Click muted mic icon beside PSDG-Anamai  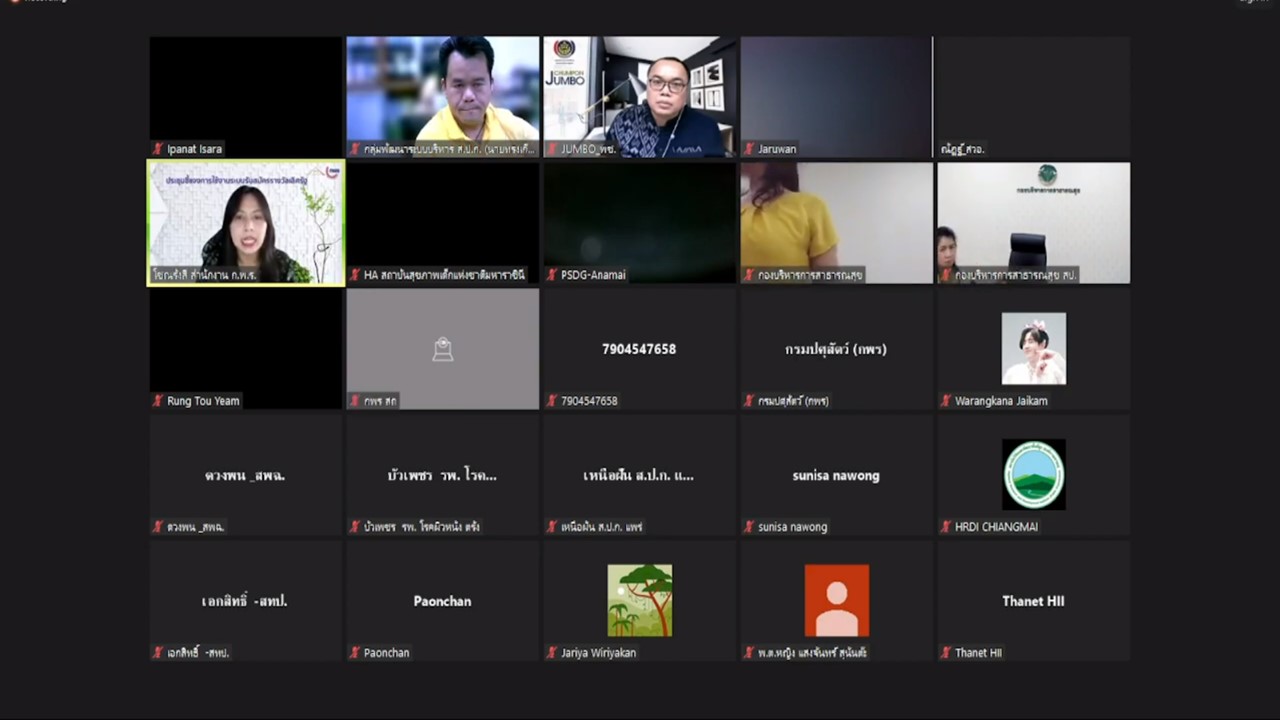[x=552, y=275]
